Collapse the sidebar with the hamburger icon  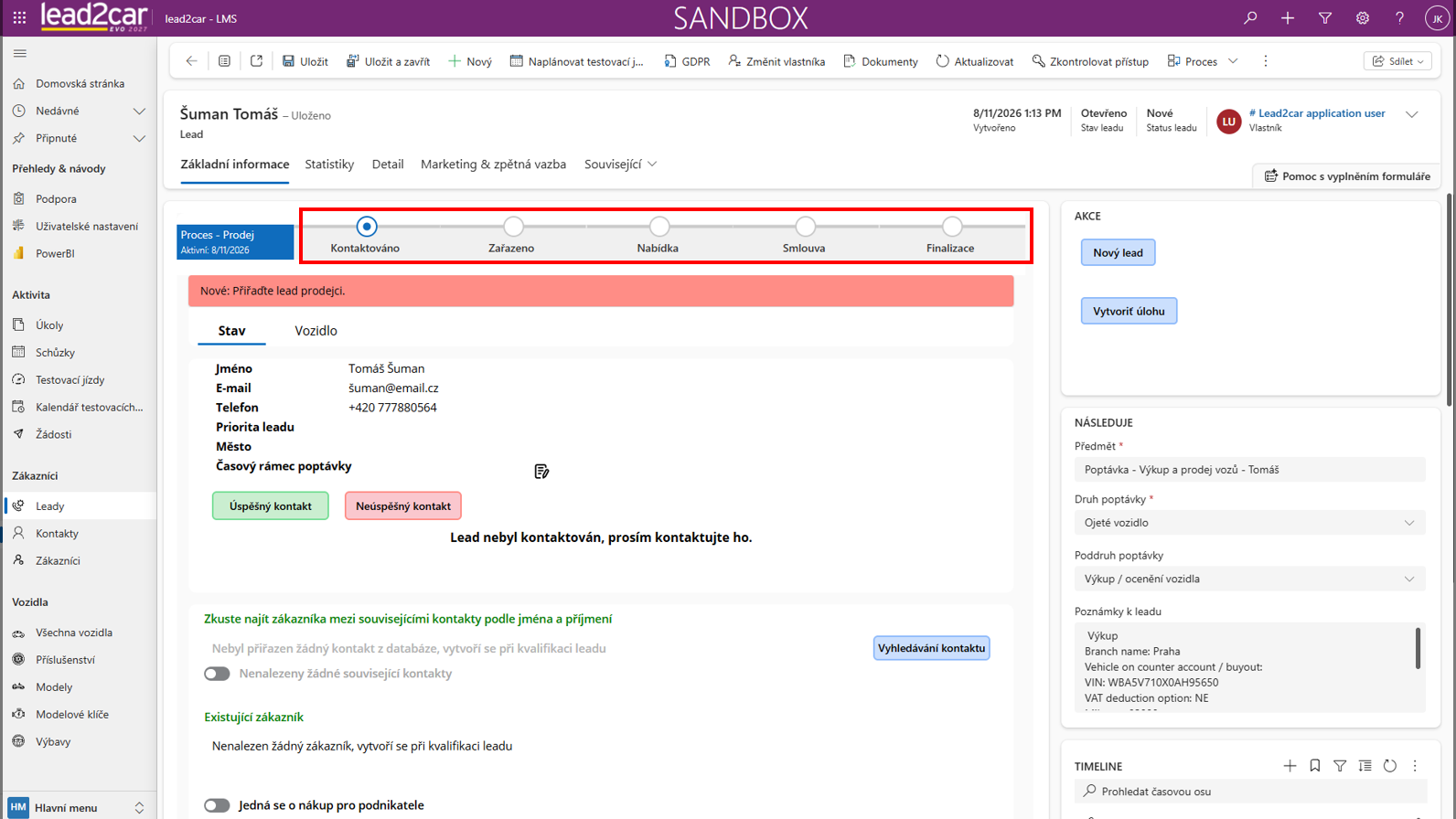19,54
